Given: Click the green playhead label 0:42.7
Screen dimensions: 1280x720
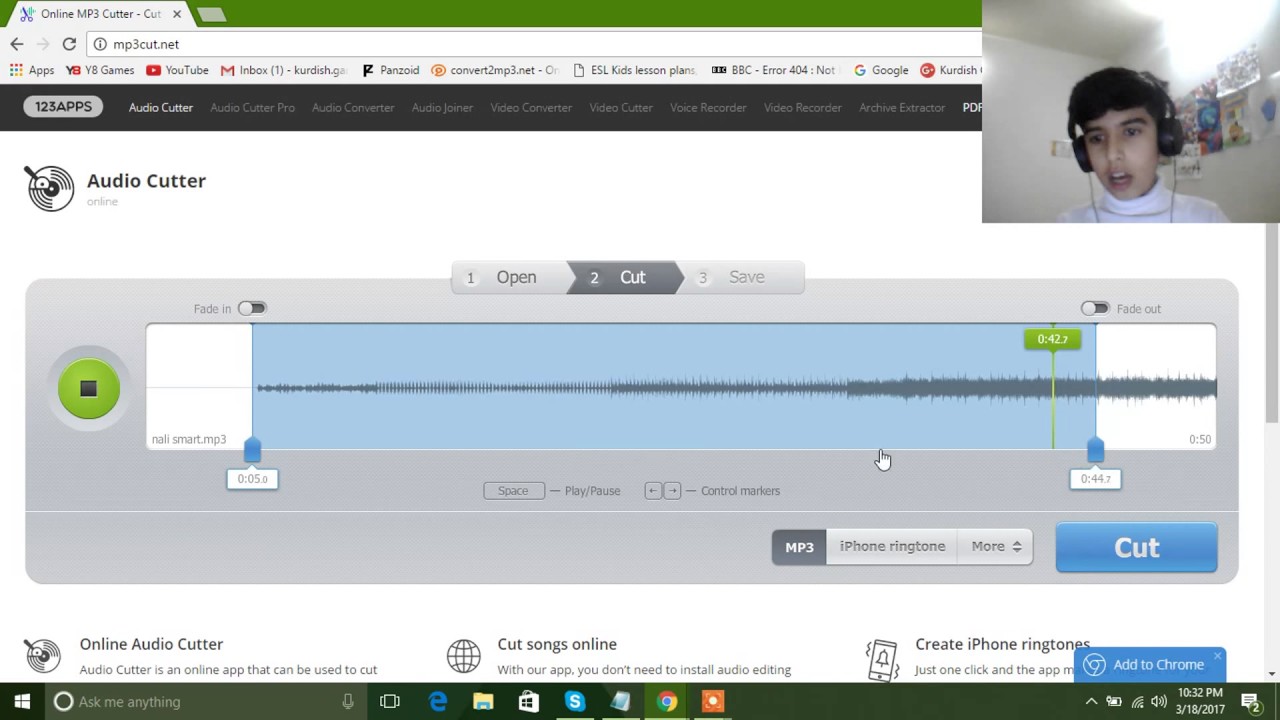Looking at the screenshot, I should click(1052, 339).
